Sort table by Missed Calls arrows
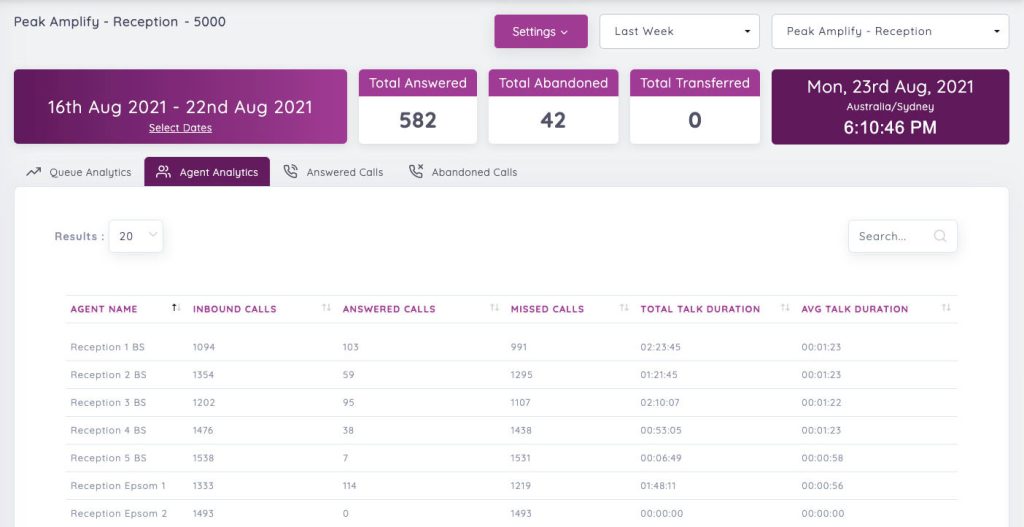Viewport: 1024px width, 527px height. tap(624, 308)
